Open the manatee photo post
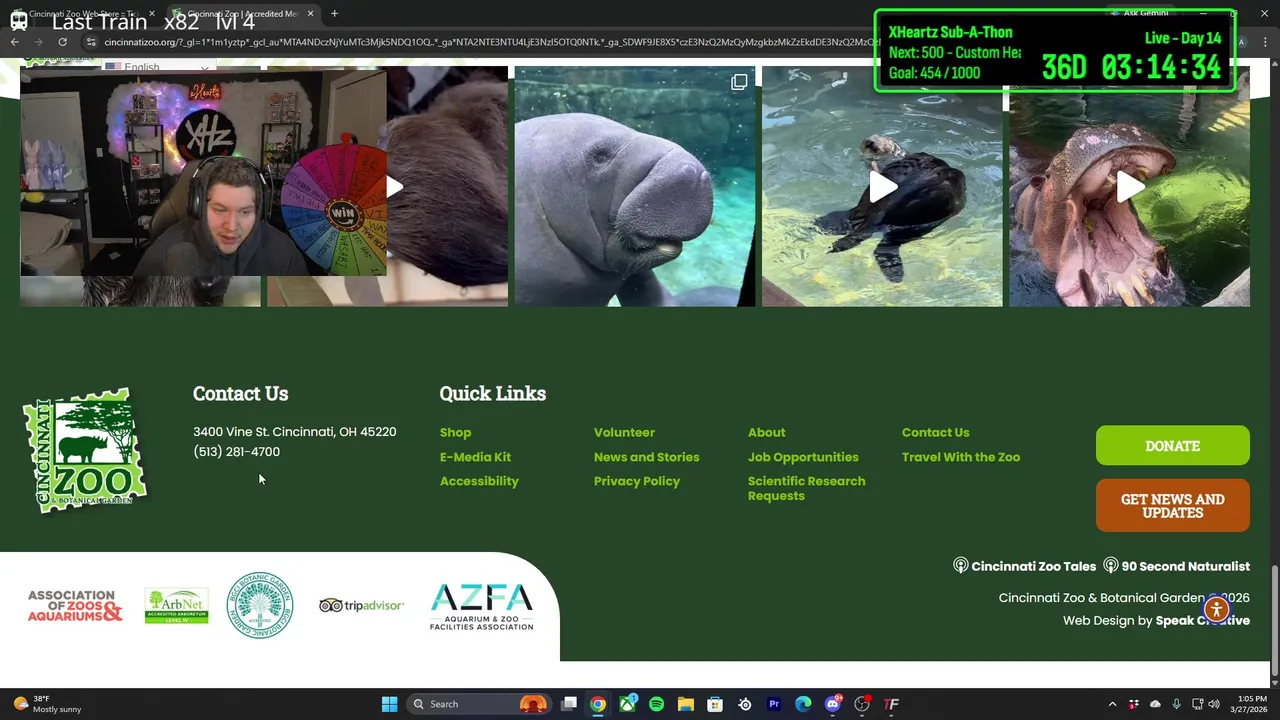The image size is (1280, 720). pyautogui.click(x=635, y=187)
